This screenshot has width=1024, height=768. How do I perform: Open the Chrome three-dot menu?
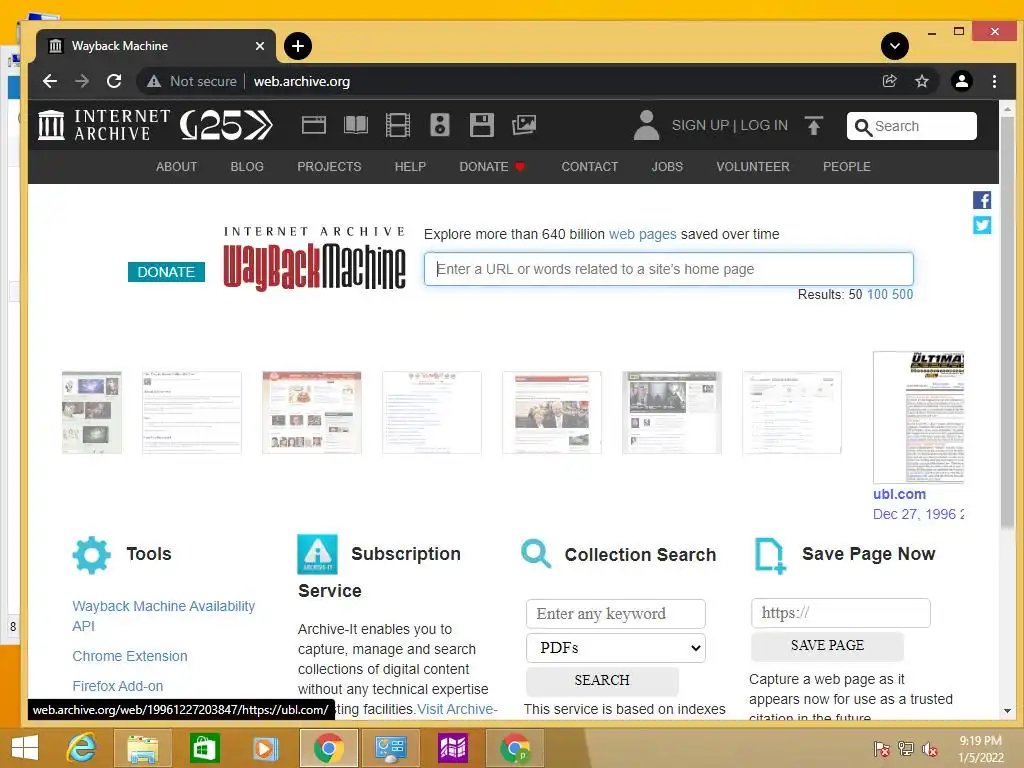point(994,81)
